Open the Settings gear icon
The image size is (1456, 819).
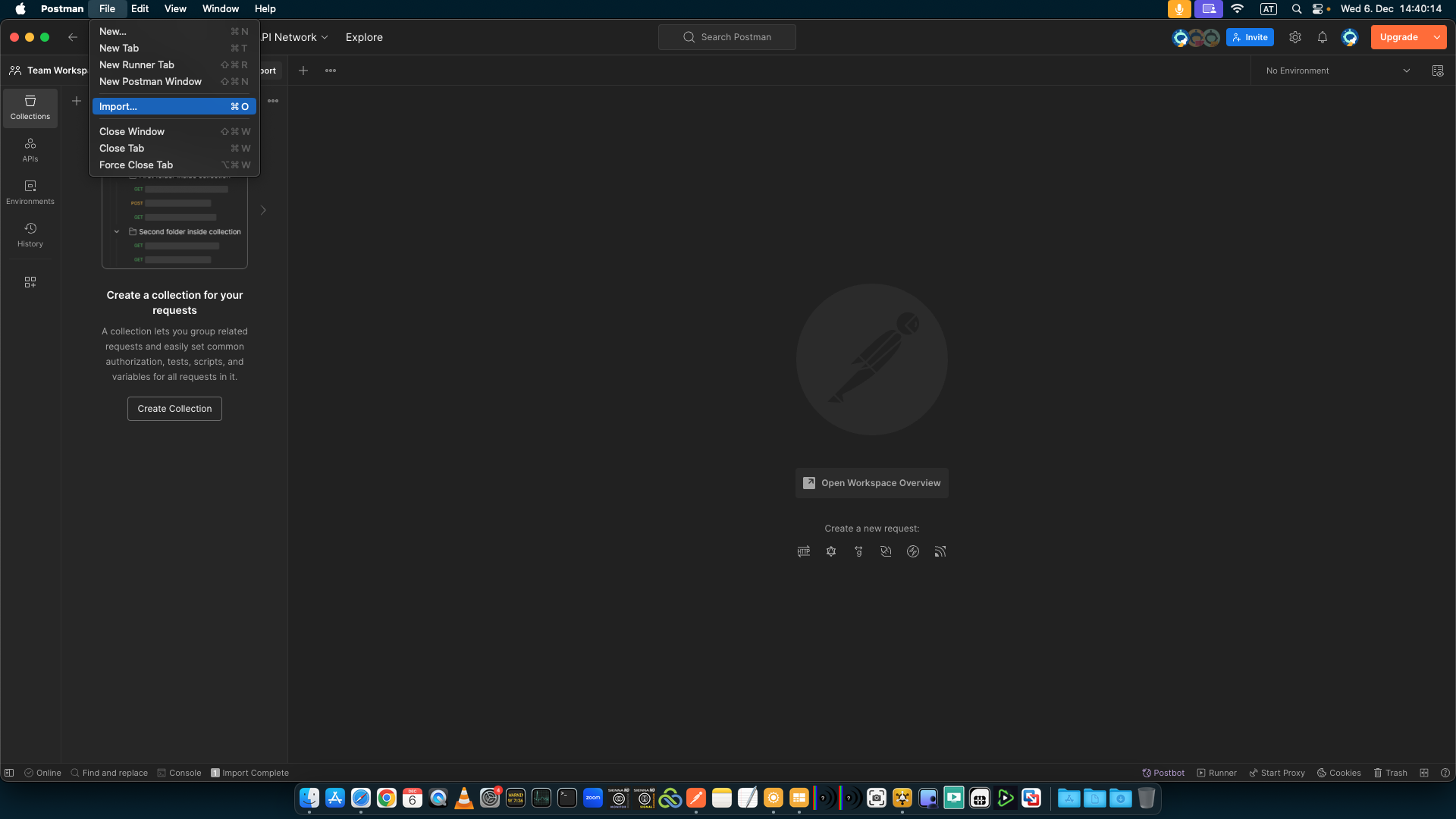tap(1295, 37)
